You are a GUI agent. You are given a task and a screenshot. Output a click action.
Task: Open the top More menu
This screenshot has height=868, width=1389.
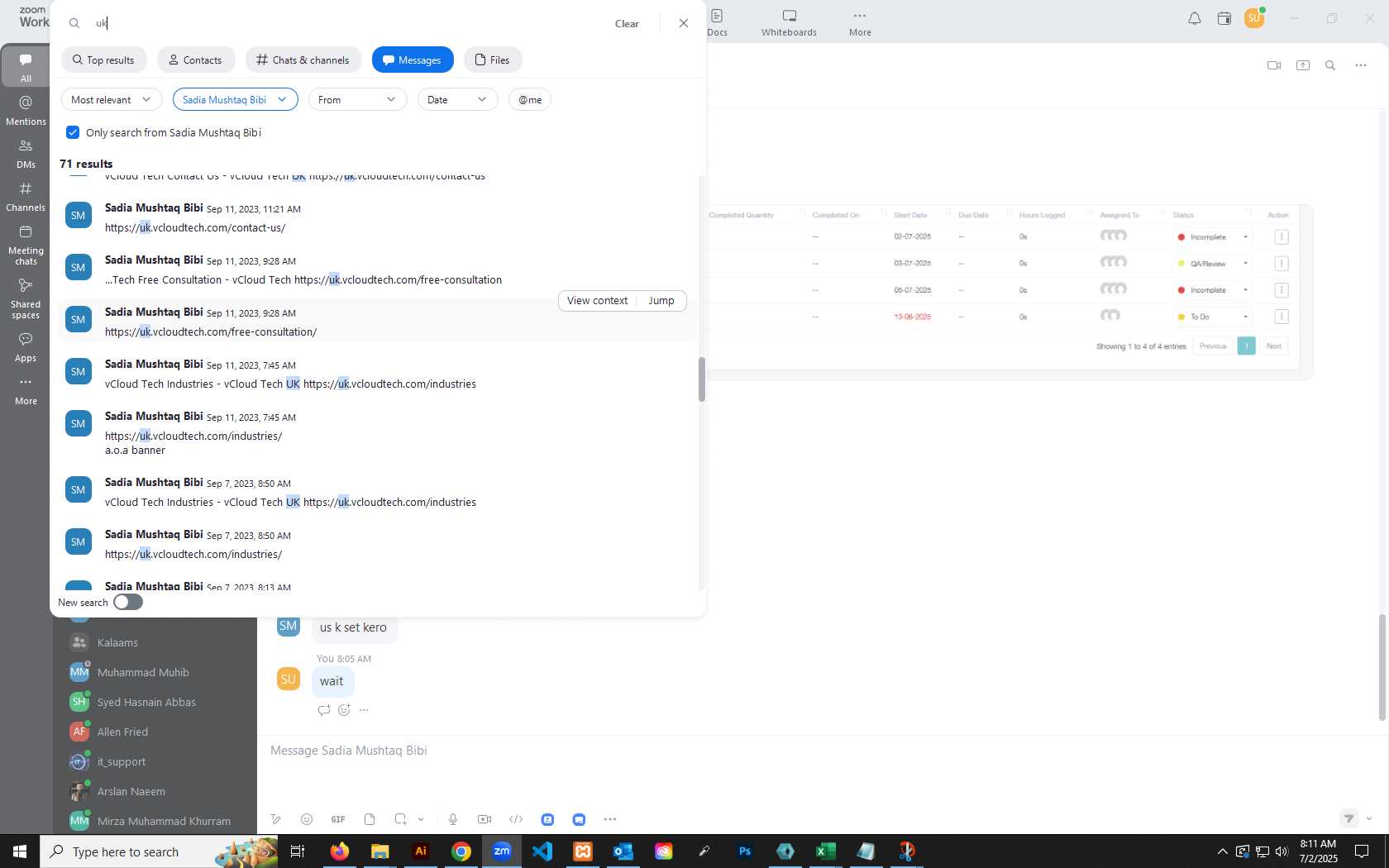click(x=860, y=22)
